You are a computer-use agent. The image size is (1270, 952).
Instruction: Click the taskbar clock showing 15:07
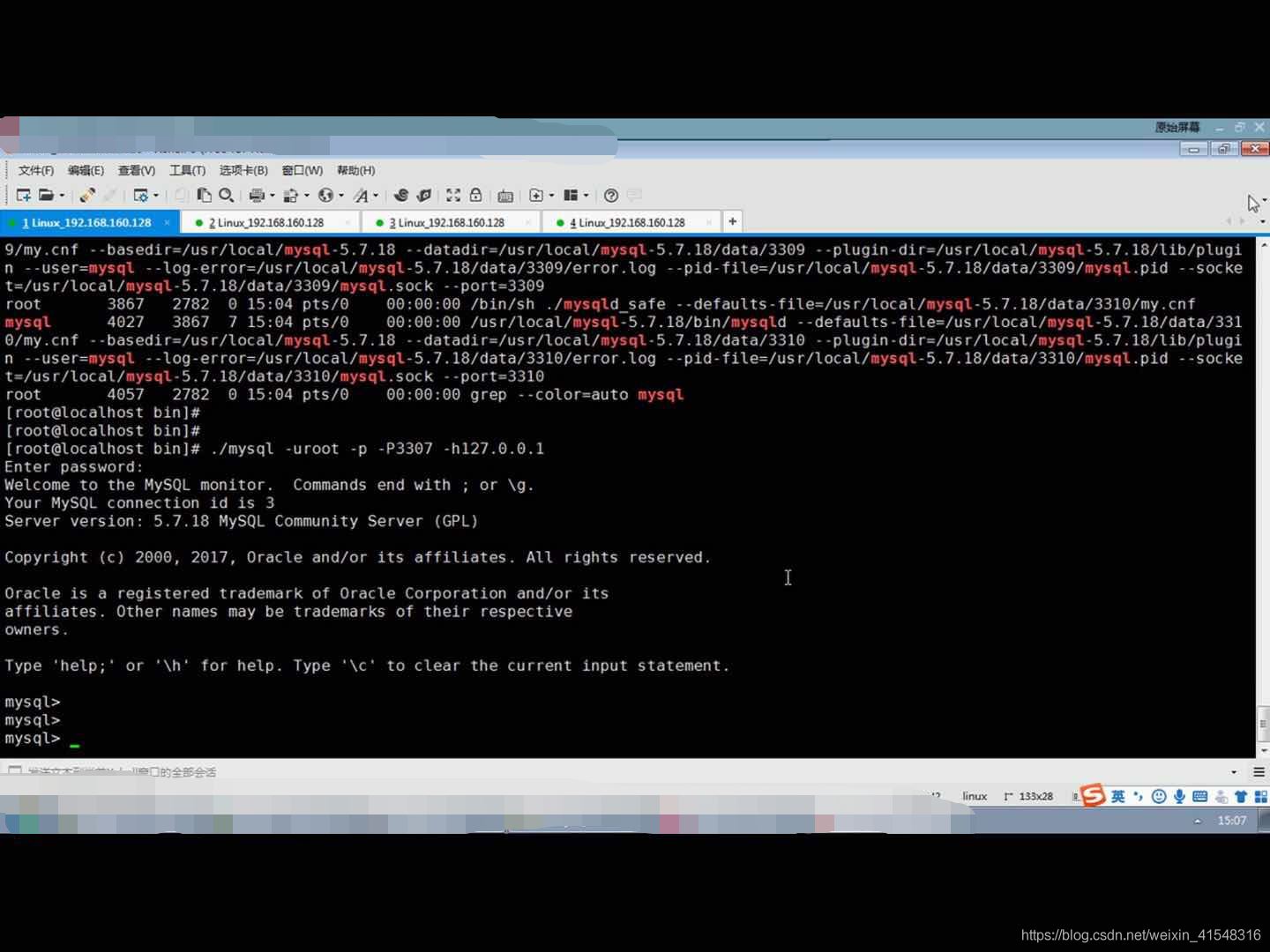pos(1232,821)
